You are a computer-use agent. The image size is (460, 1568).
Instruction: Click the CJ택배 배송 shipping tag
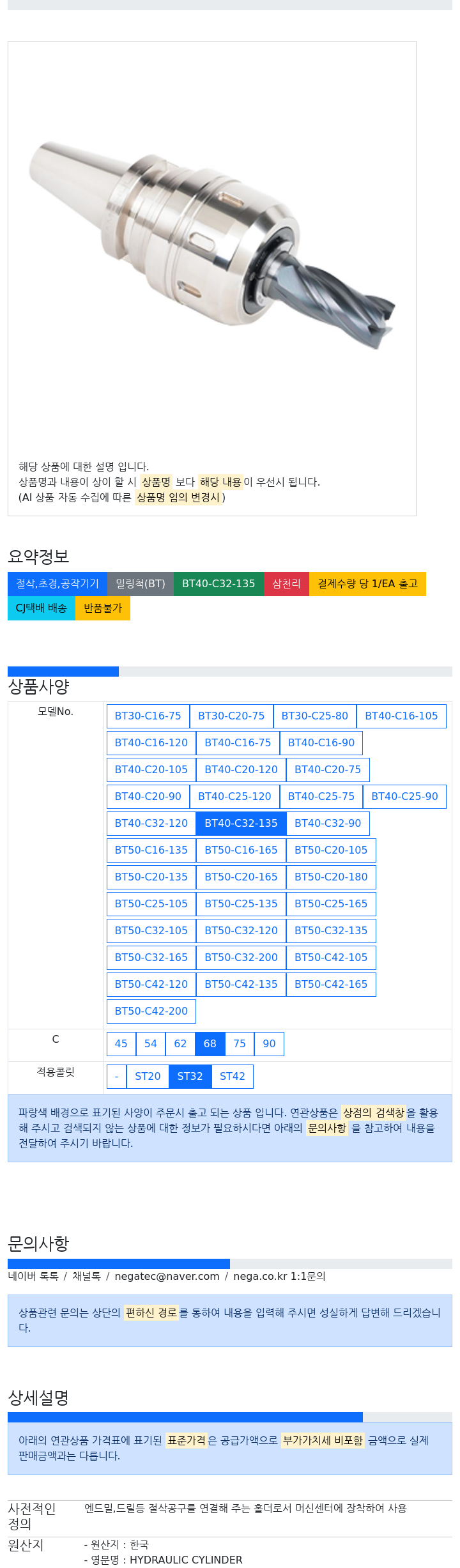41,608
